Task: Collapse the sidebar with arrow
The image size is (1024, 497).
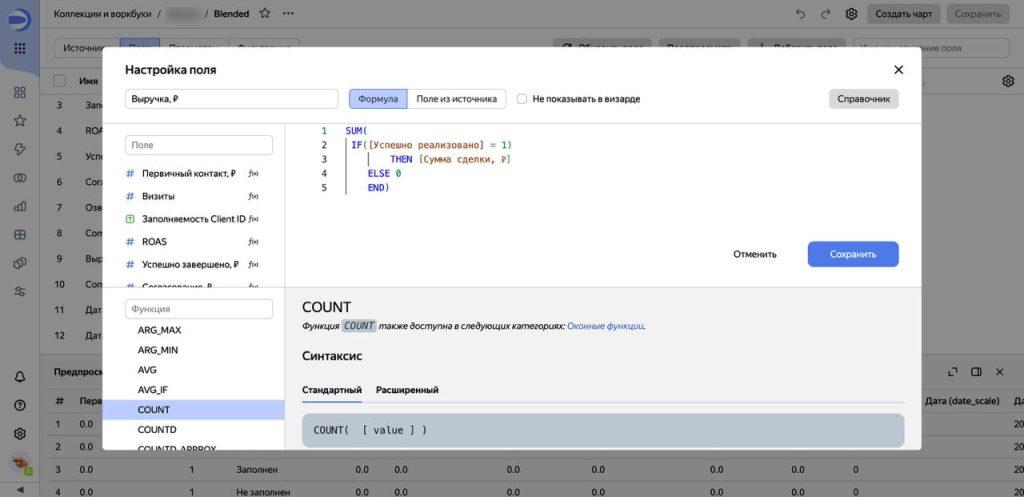Action: point(20,489)
